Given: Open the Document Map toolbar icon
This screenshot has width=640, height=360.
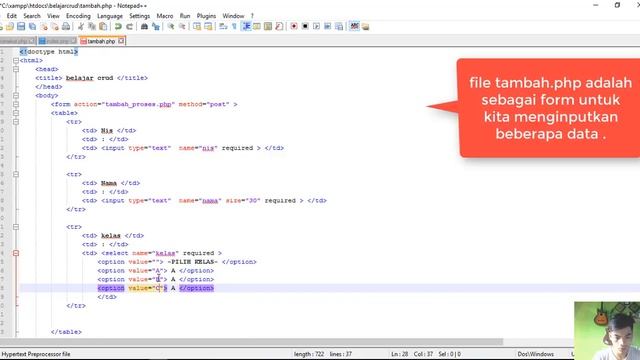Looking at the screenshot, I should pyautogui.click(x=268, y=27).
